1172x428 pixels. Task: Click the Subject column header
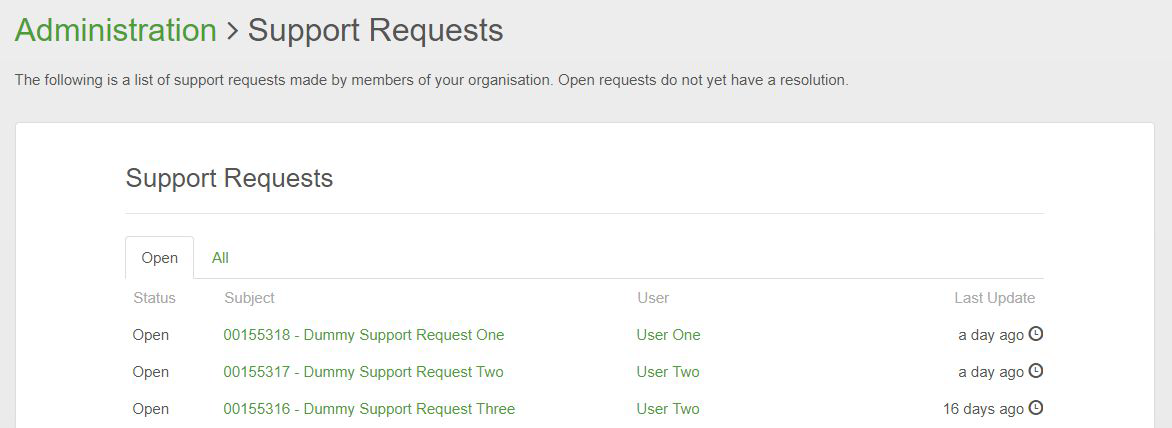point(249,298)
